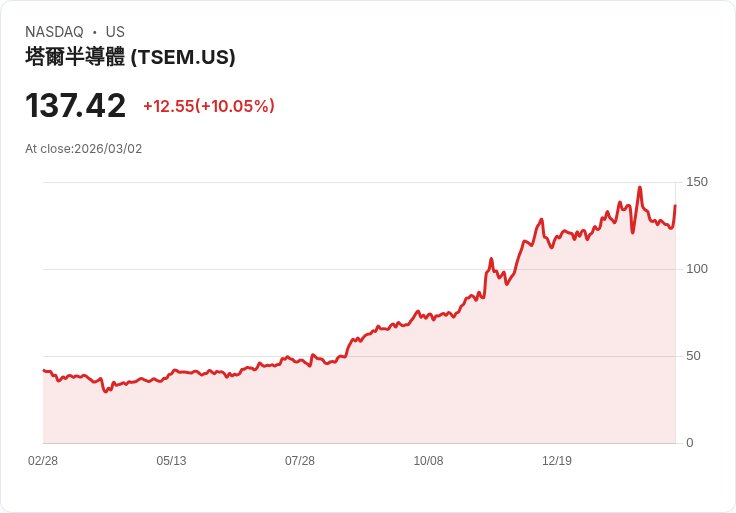
Task: Select the 05/13 date on the x-axis
Action: pos(171,461)
